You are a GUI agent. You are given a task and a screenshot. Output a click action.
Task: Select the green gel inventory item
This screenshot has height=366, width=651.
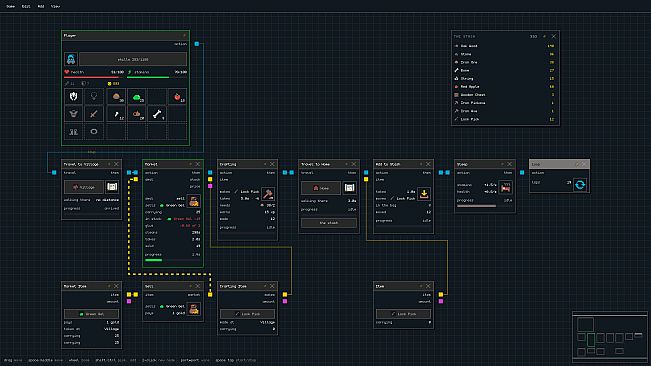point(137,97)
